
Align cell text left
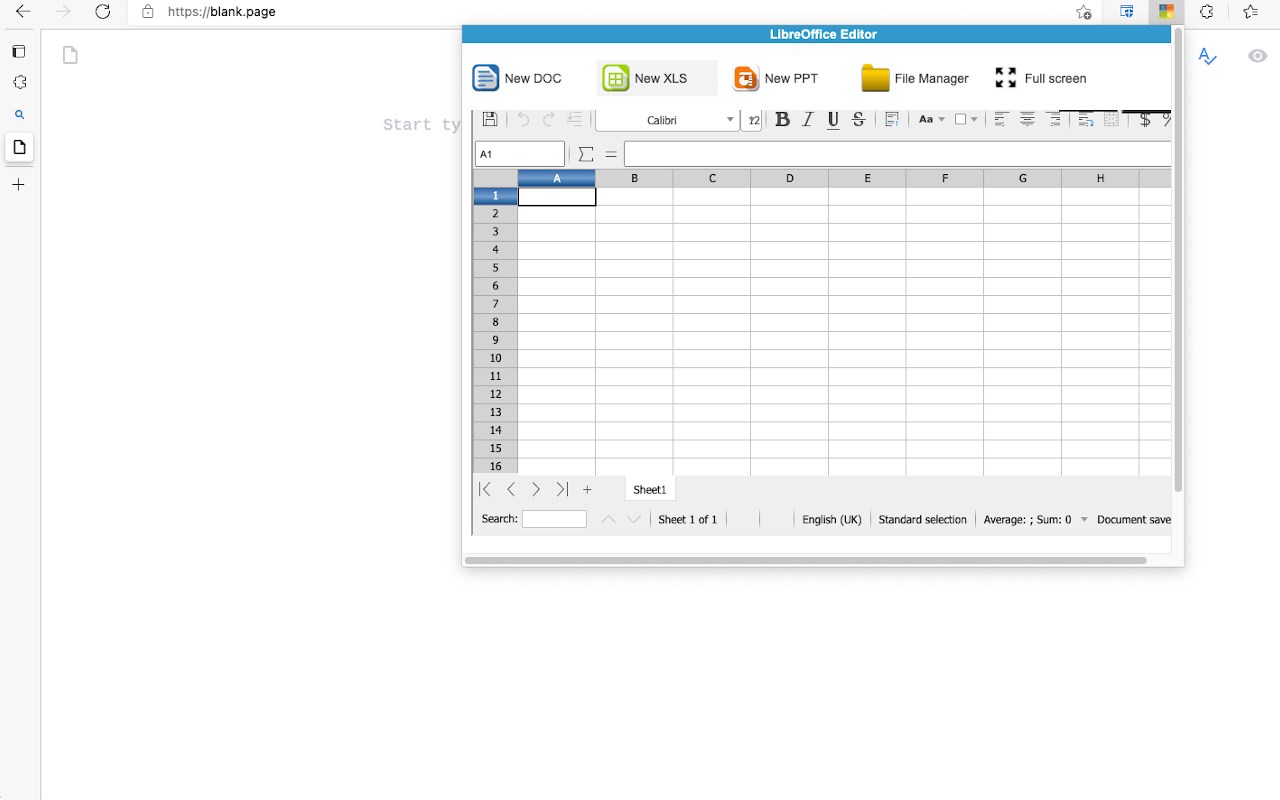click(1001, 120)
